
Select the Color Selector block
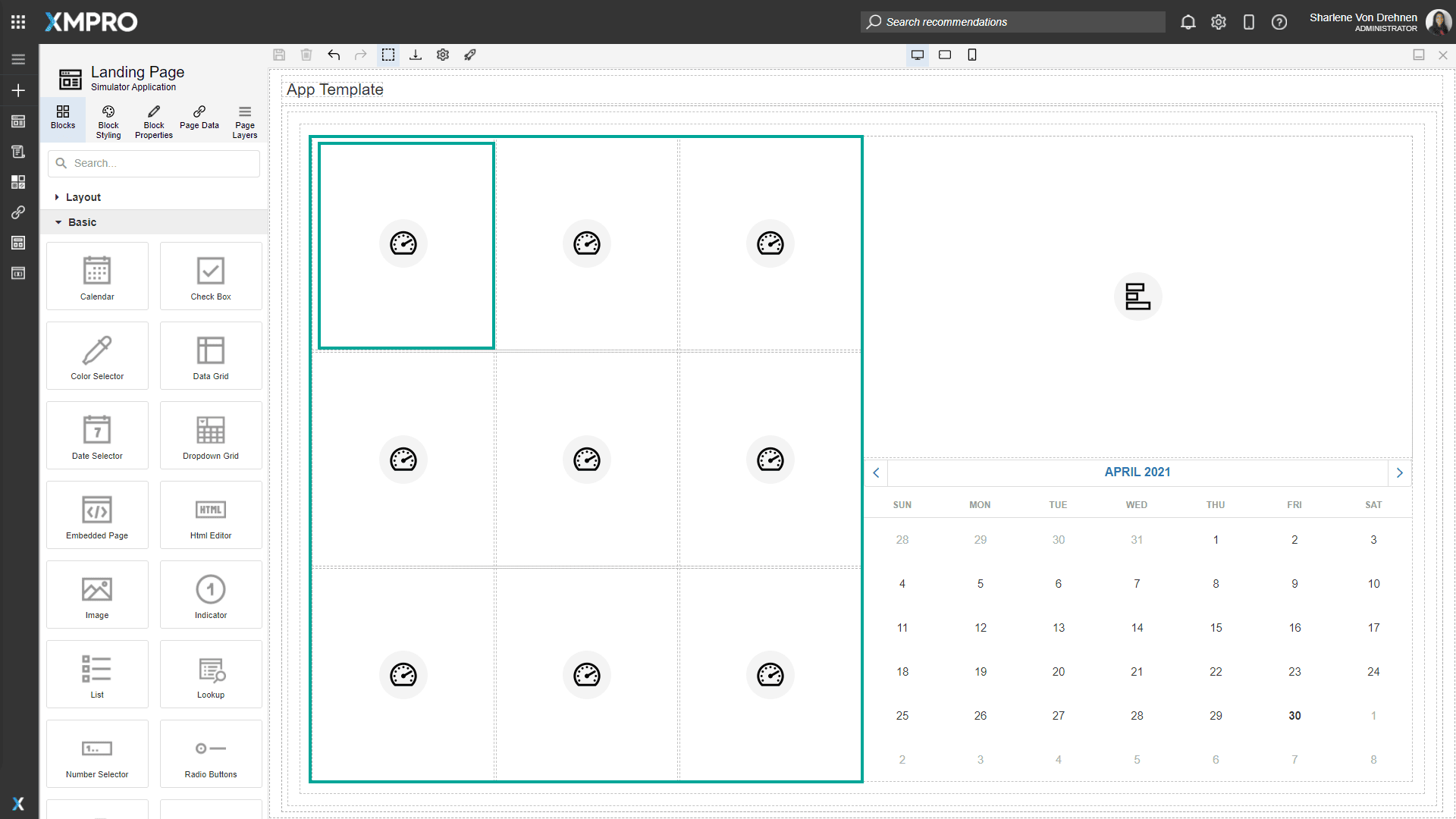(x=97, y=356)
